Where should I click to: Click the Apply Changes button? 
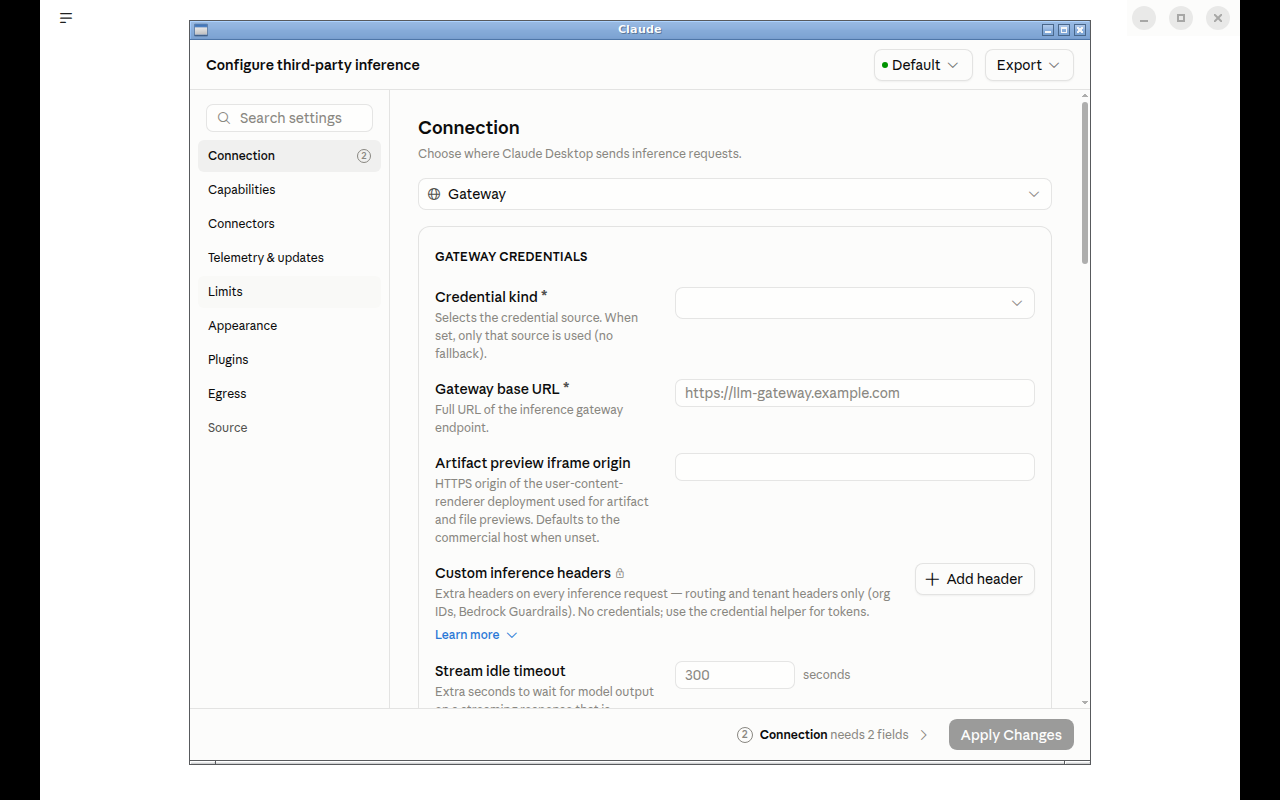1011,735
